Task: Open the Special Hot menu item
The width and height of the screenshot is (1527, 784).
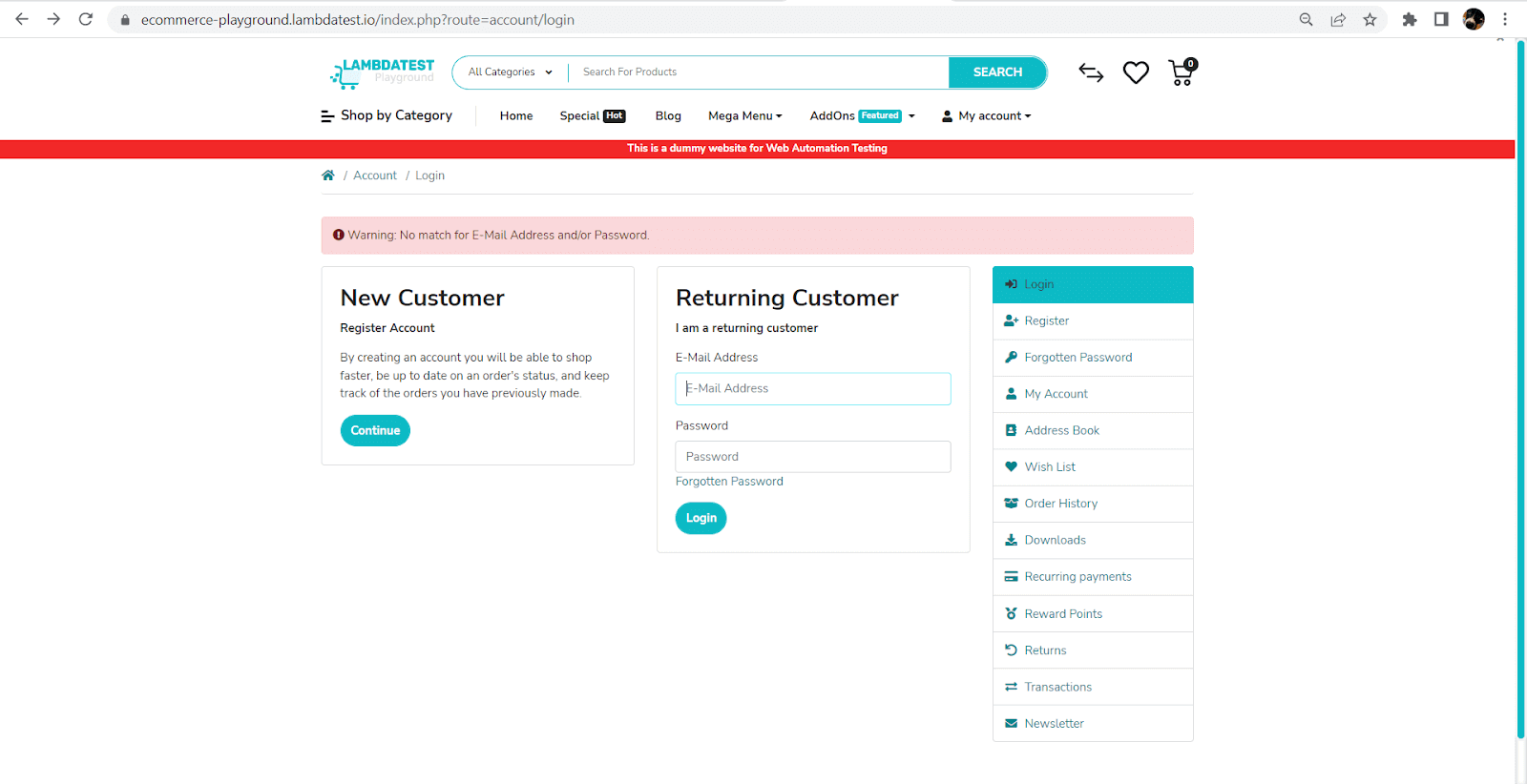Action: tap(593, 115)
